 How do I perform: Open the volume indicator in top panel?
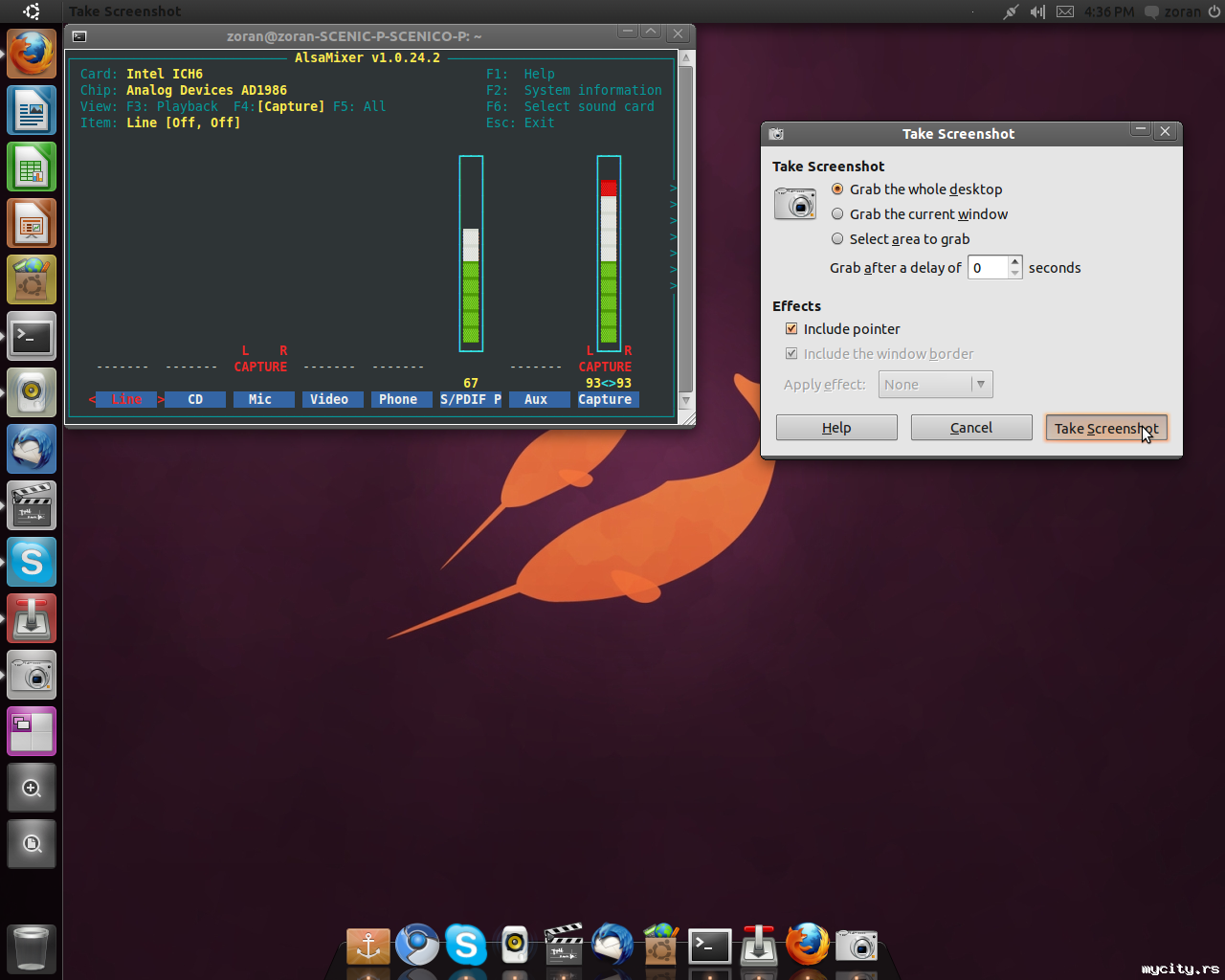click(1037, 11)
